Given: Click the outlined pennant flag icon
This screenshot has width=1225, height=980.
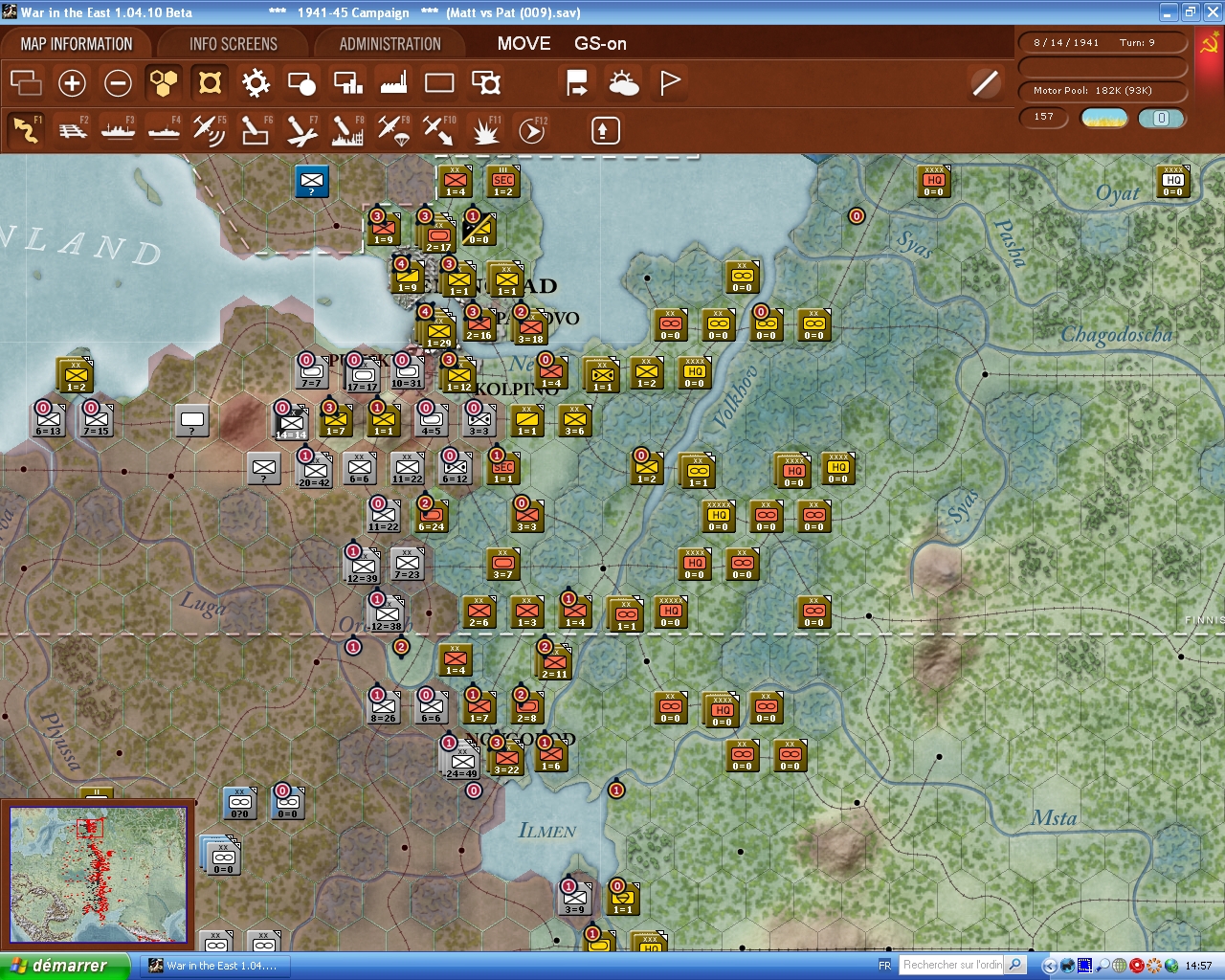Looking at the screenshot, I should tap(670, 83).
